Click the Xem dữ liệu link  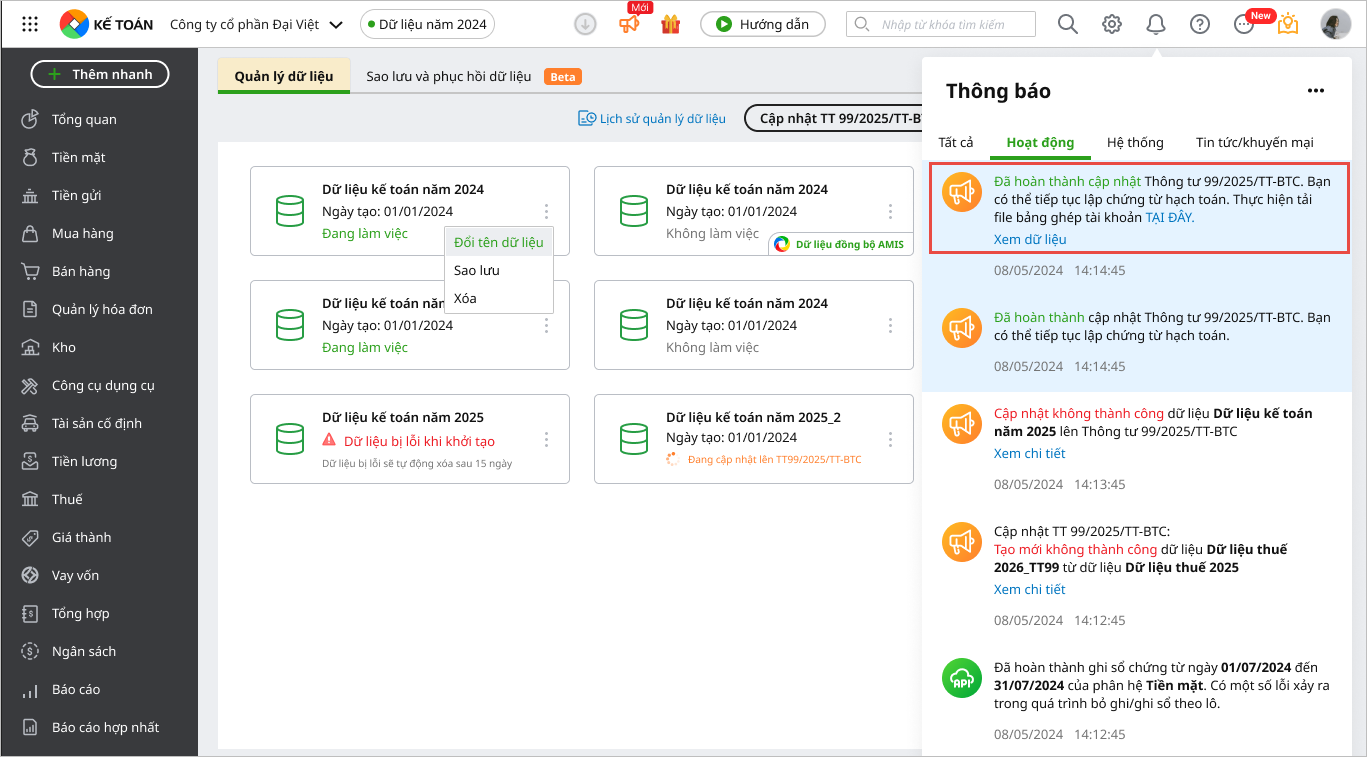click(x=1029, y=239)
